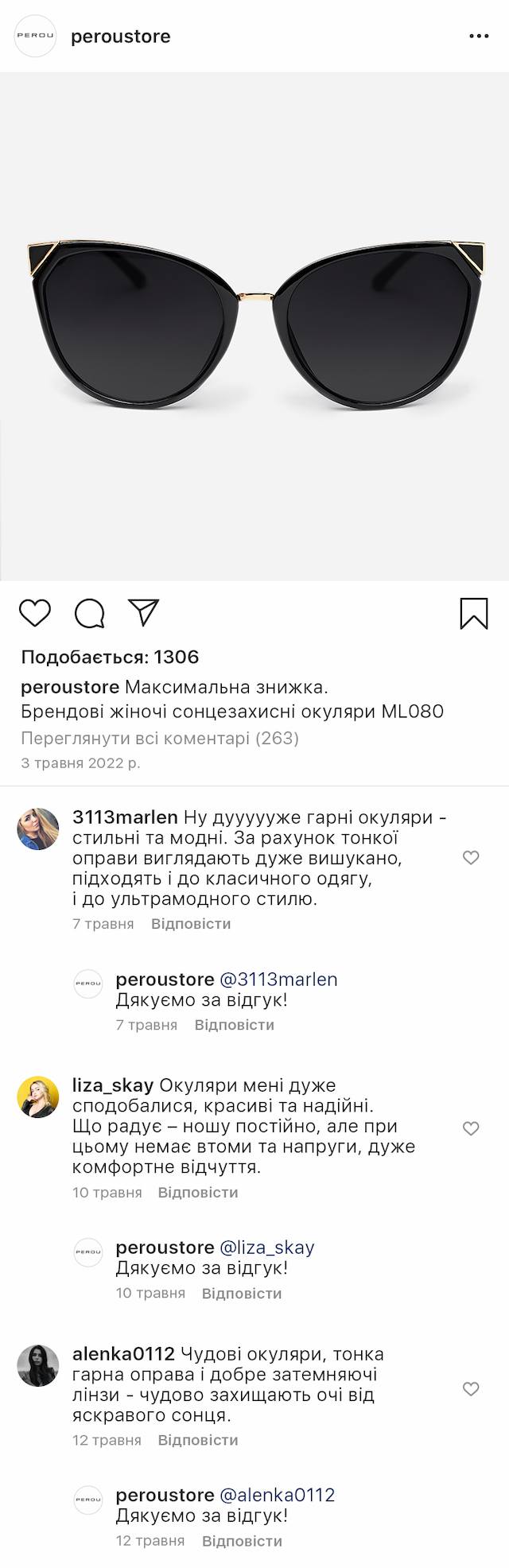
Task: Like alenka0112's comment with heart
Action: click(471, 1388)
